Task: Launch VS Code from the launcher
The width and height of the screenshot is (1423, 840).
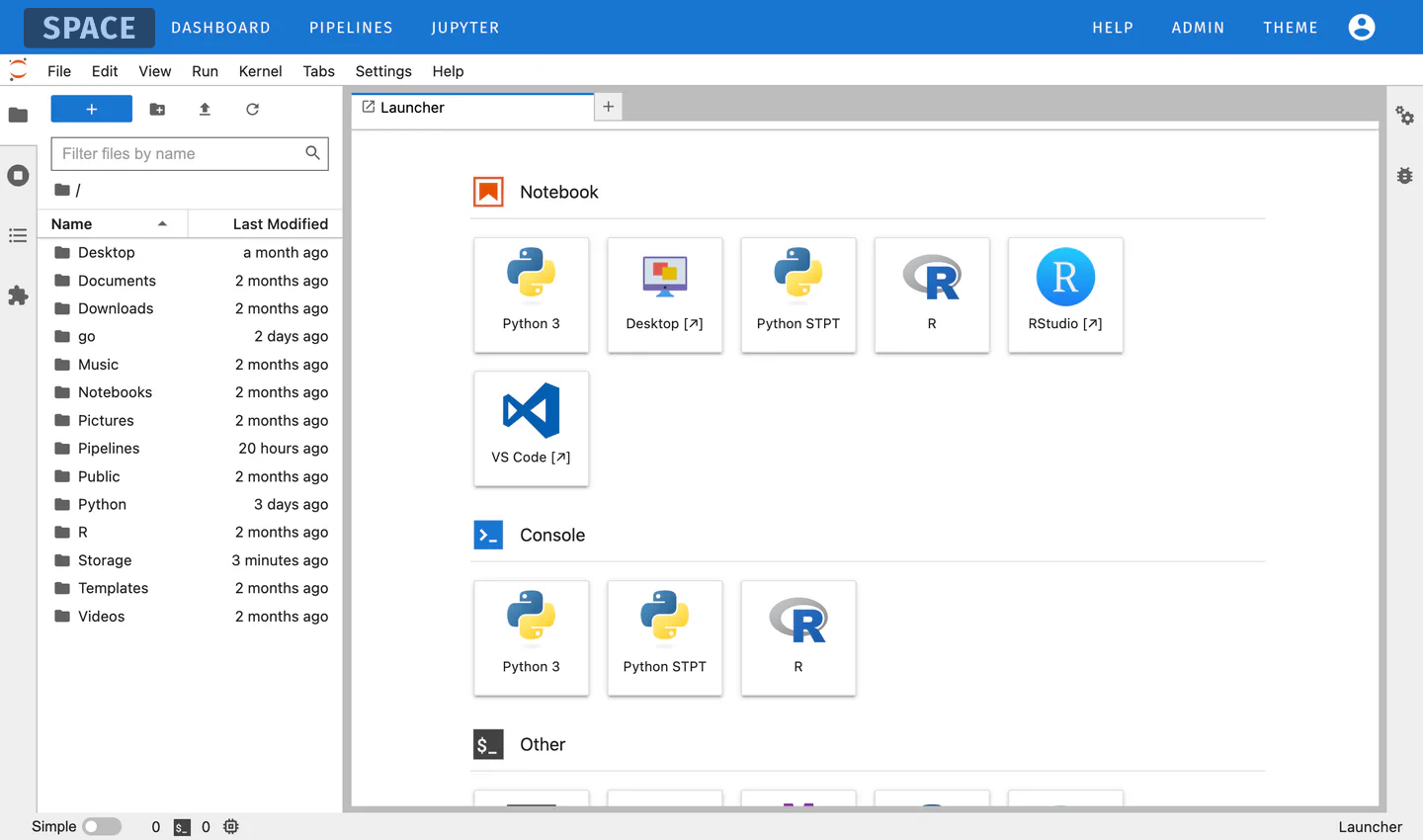Action: (532, 428)
